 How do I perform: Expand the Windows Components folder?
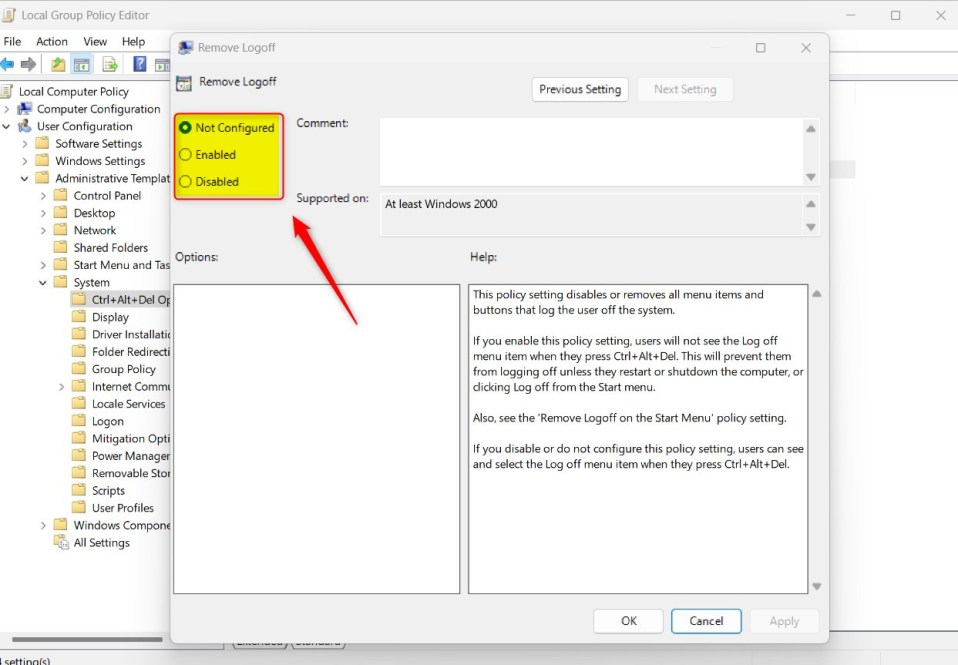[43, 525]
